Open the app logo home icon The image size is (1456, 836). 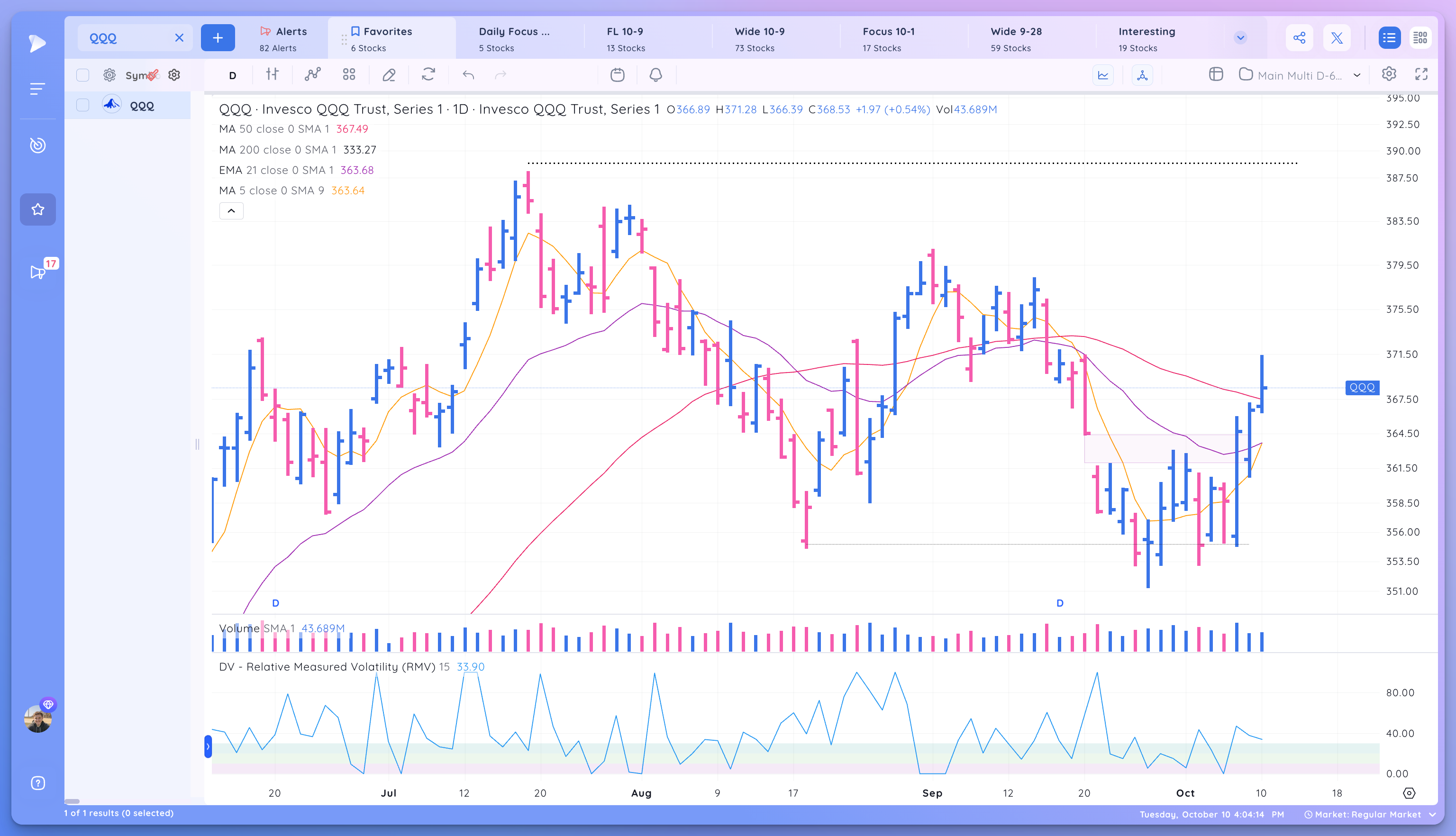pyautogui.click(x=37, y=43)
